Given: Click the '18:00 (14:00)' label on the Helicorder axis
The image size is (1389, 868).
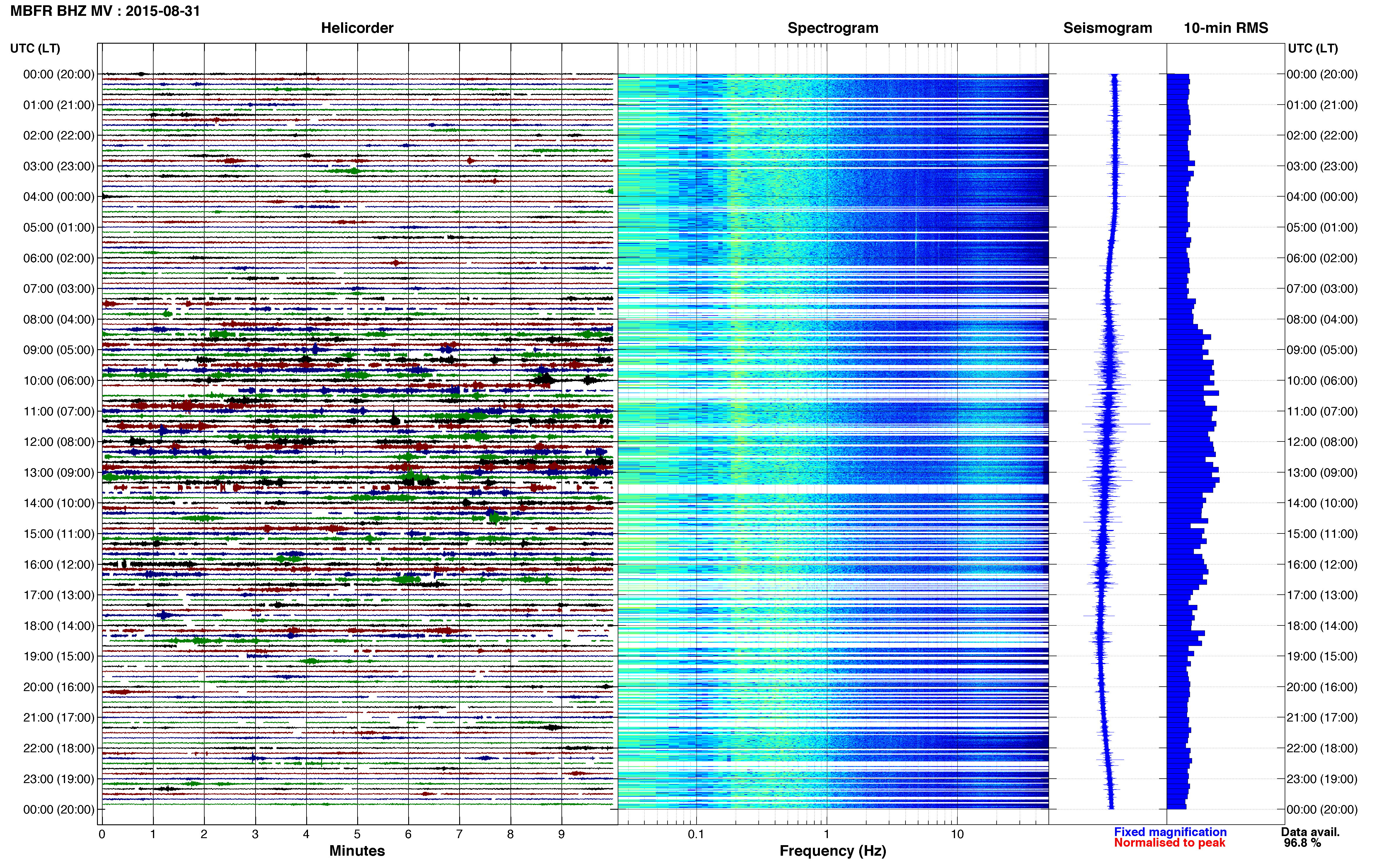Looking at the screenshot, I should tap(59, 626).
